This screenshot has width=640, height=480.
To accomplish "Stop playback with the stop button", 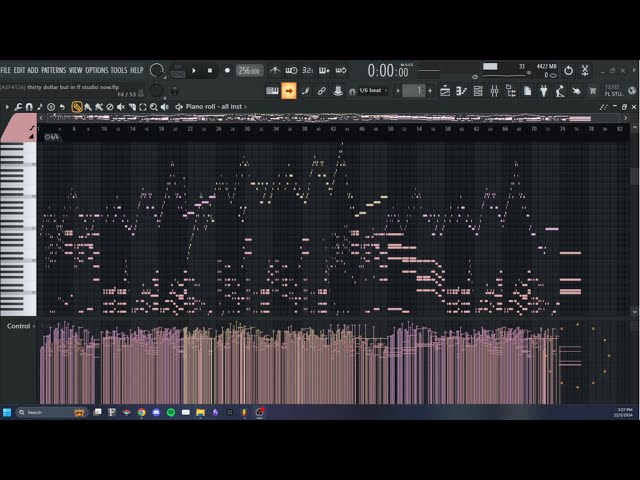I will pos(210,71).
